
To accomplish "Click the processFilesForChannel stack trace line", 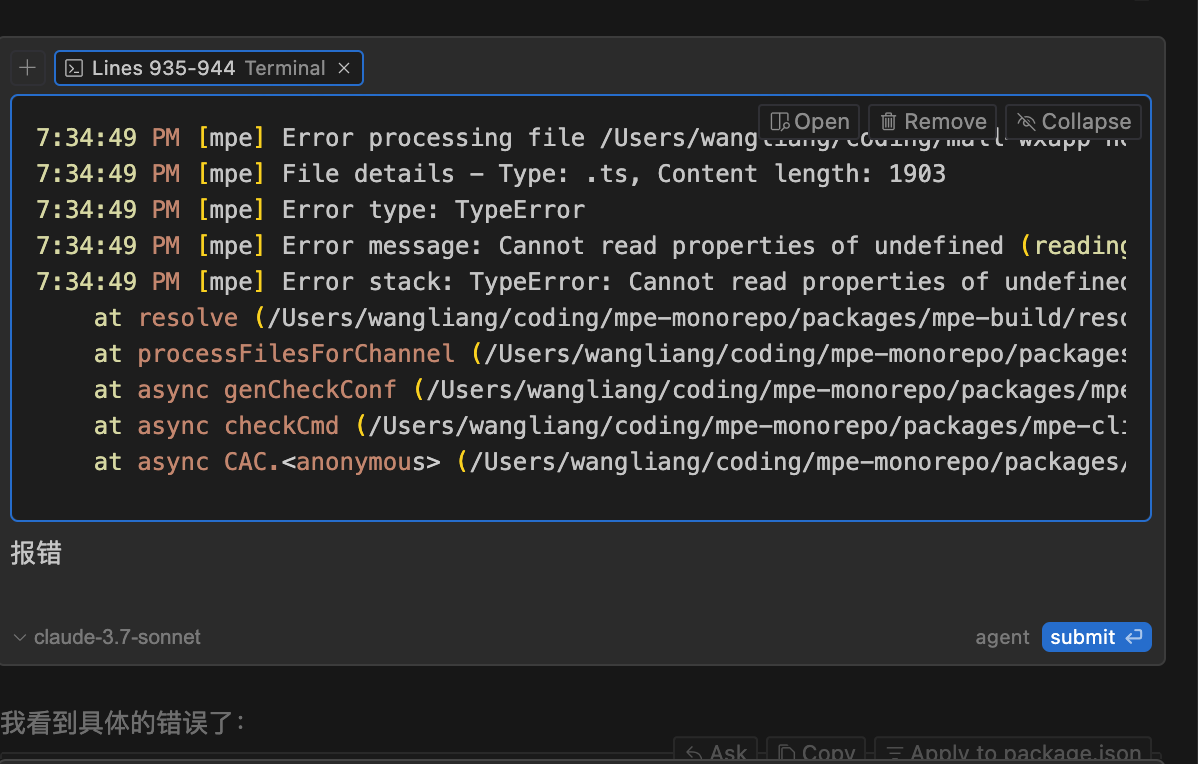I will 296,354.
